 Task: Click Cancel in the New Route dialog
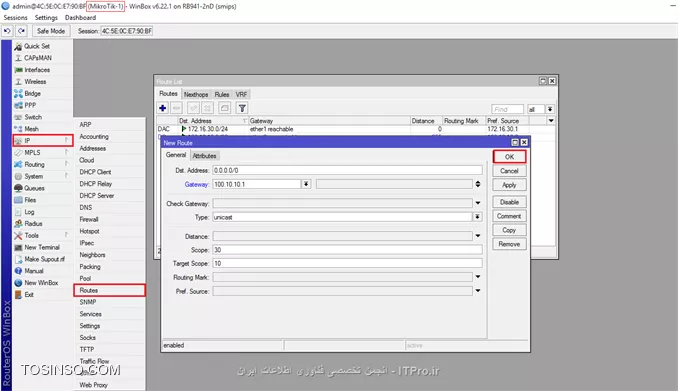(509, 171)
